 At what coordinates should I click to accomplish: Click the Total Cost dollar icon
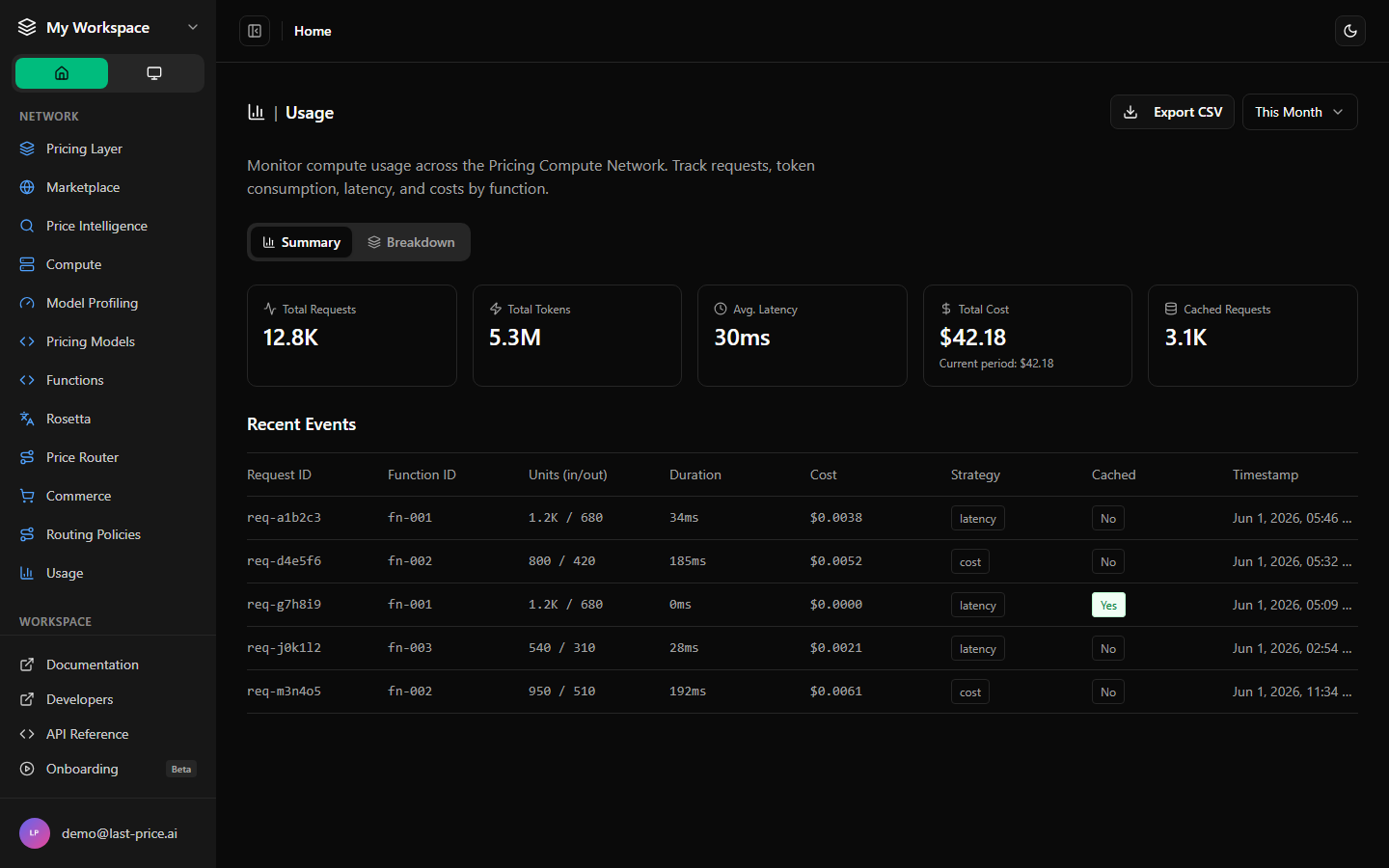(x=946, y=309)
